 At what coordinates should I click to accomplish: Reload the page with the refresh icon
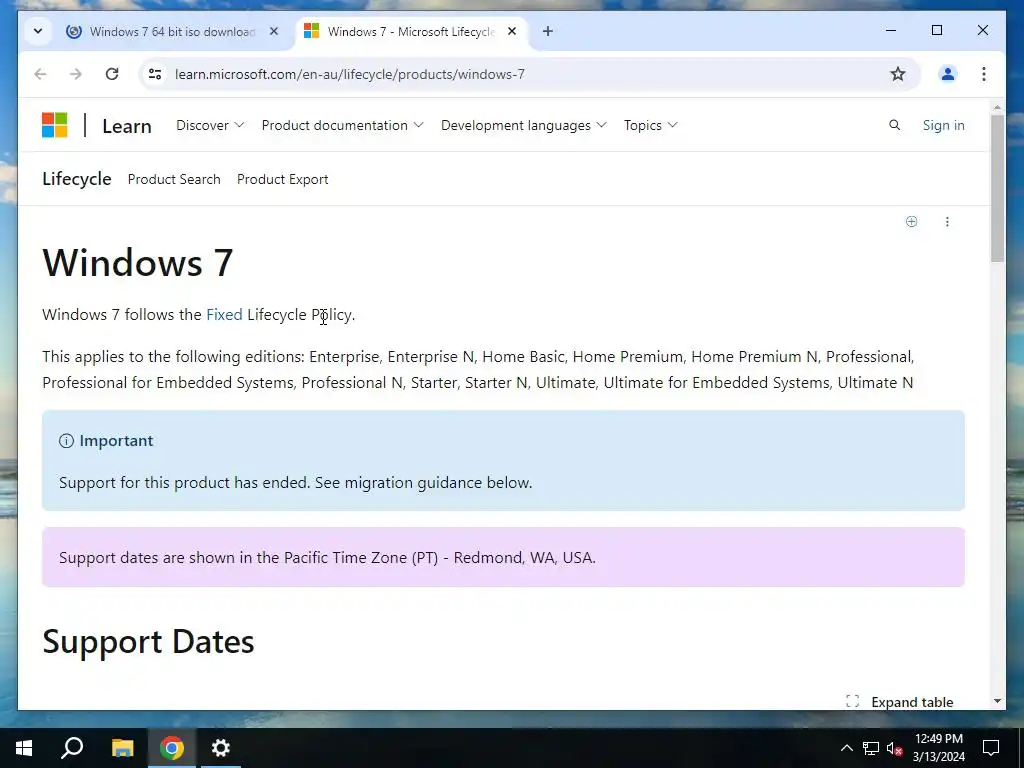click(112, 74)
